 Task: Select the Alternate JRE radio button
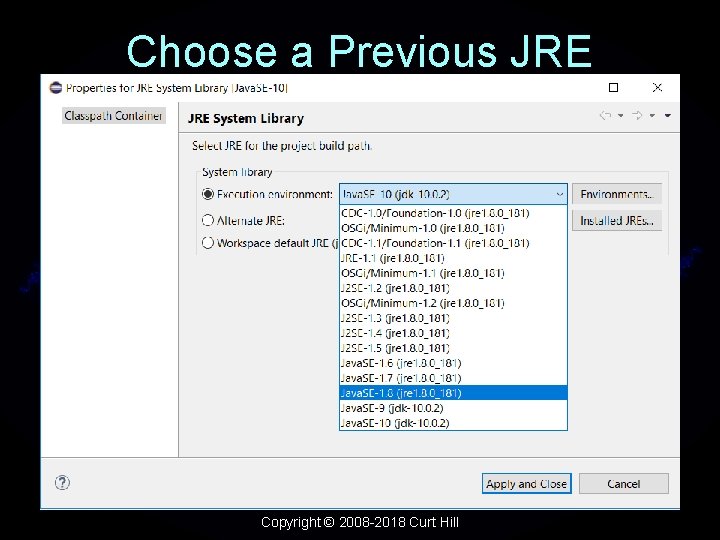click(x=208, y=220)
